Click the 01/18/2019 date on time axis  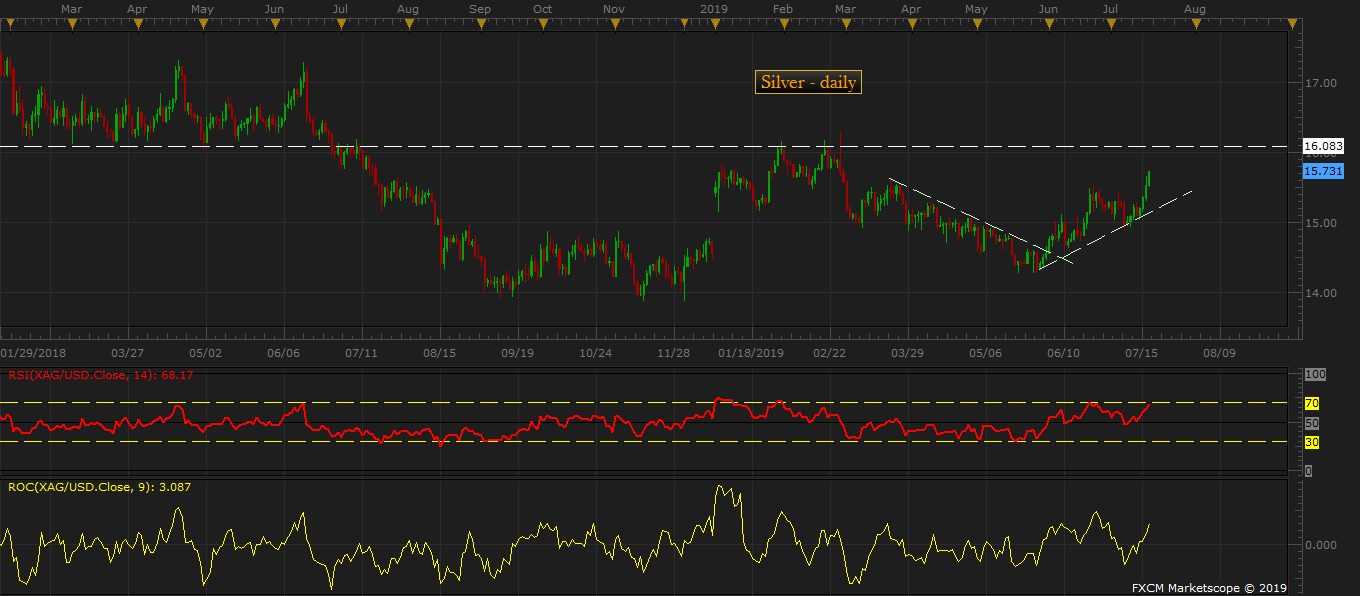(x=751, y=353)
